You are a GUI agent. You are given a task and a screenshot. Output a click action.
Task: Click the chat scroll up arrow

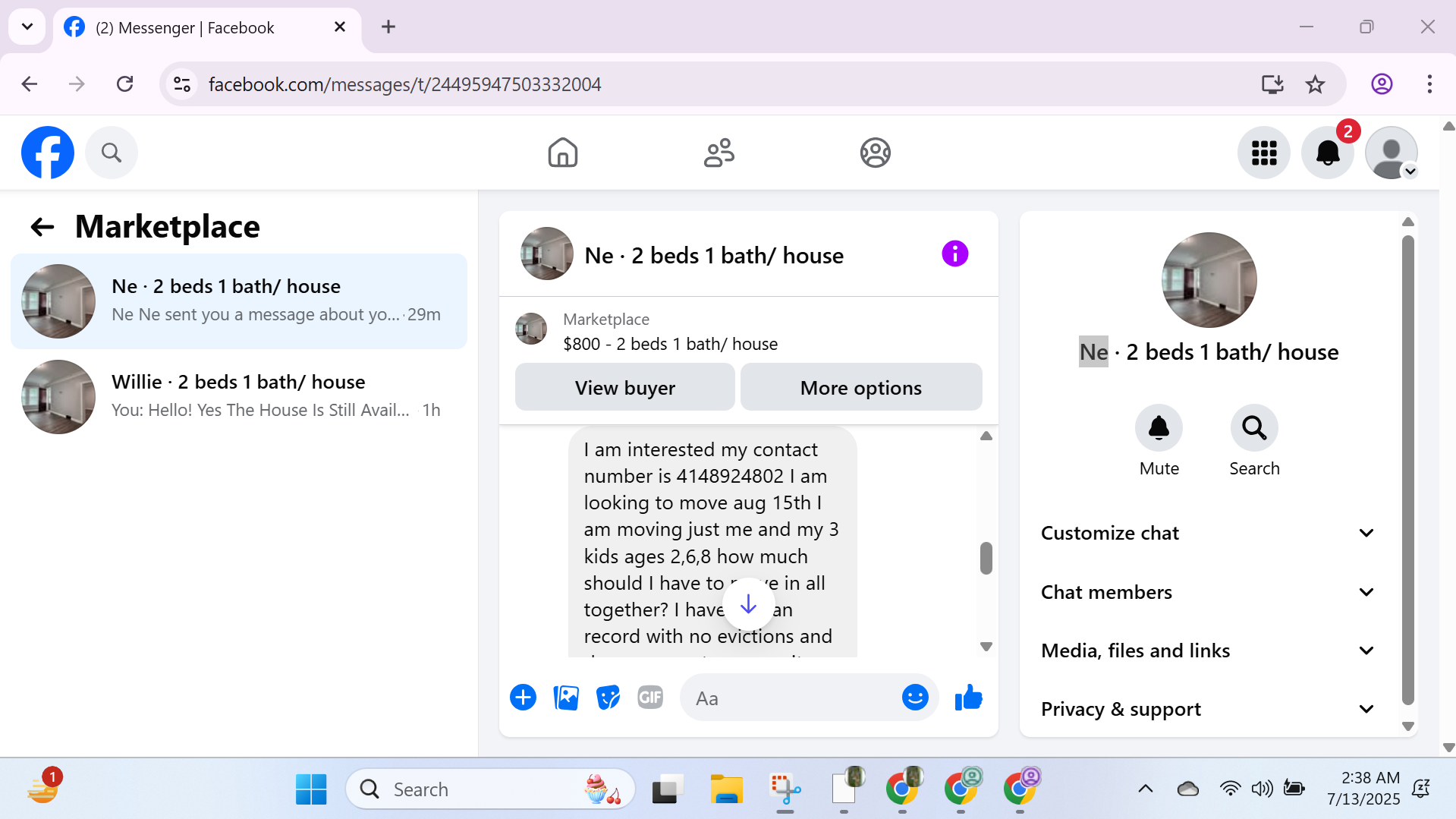click(x=986, y=436)
